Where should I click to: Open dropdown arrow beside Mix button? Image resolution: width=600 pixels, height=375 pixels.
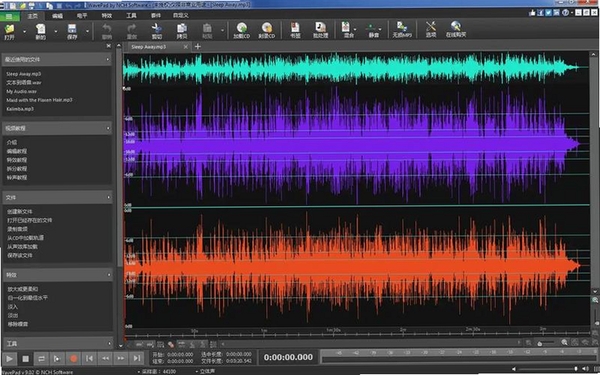(x=355, y=29)
